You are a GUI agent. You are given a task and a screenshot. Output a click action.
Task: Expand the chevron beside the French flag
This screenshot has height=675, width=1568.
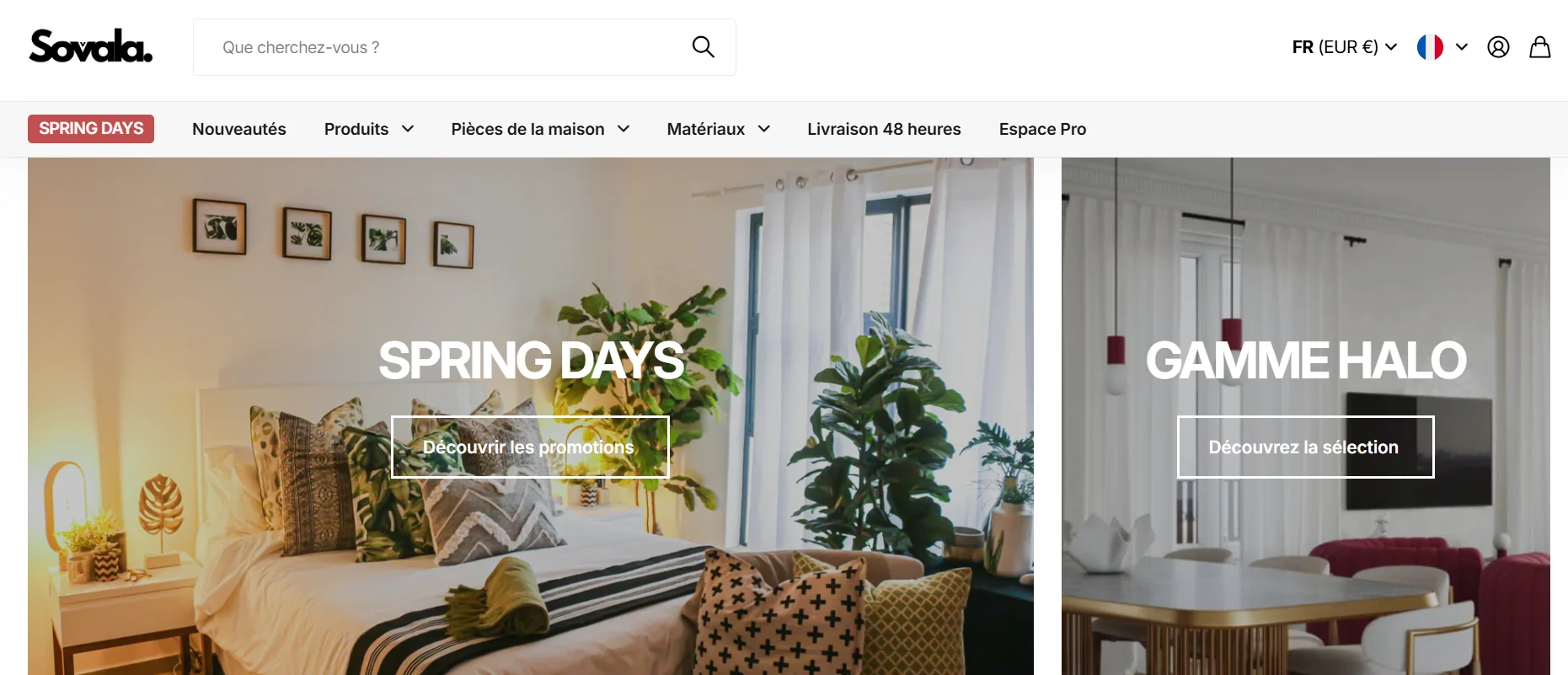coord(1462,47)
